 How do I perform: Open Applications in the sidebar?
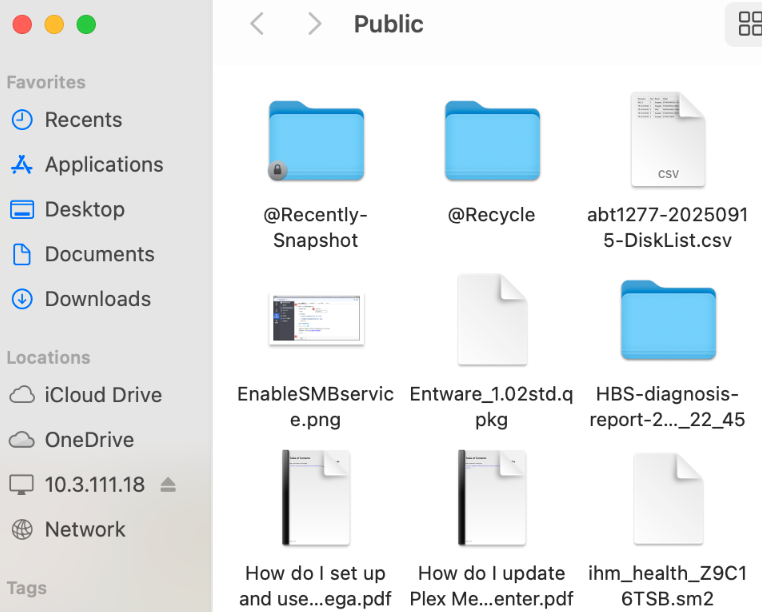[103, 165]
